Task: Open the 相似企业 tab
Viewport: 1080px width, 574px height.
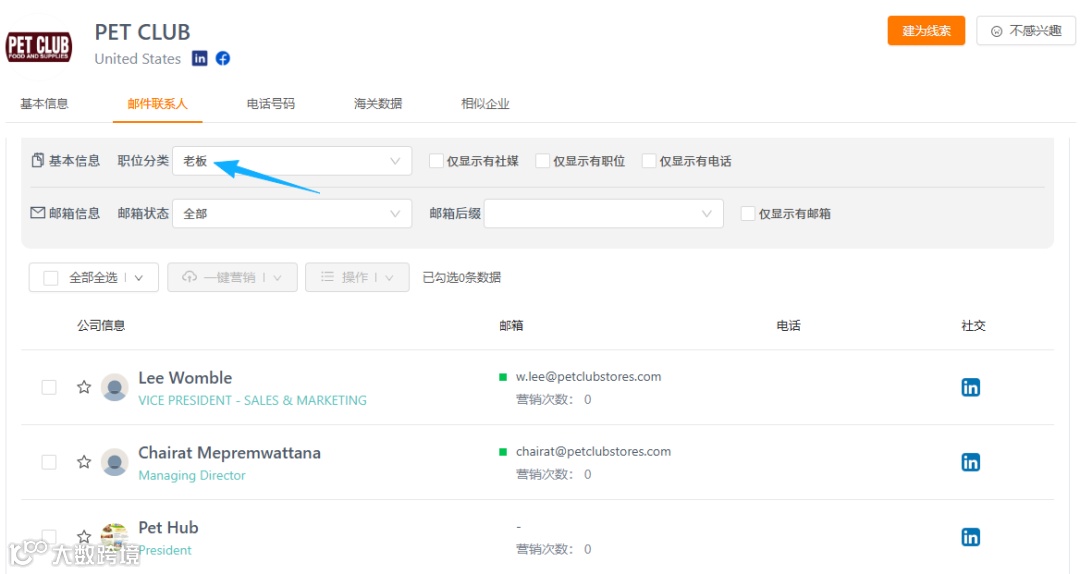Action: point(486,103)
